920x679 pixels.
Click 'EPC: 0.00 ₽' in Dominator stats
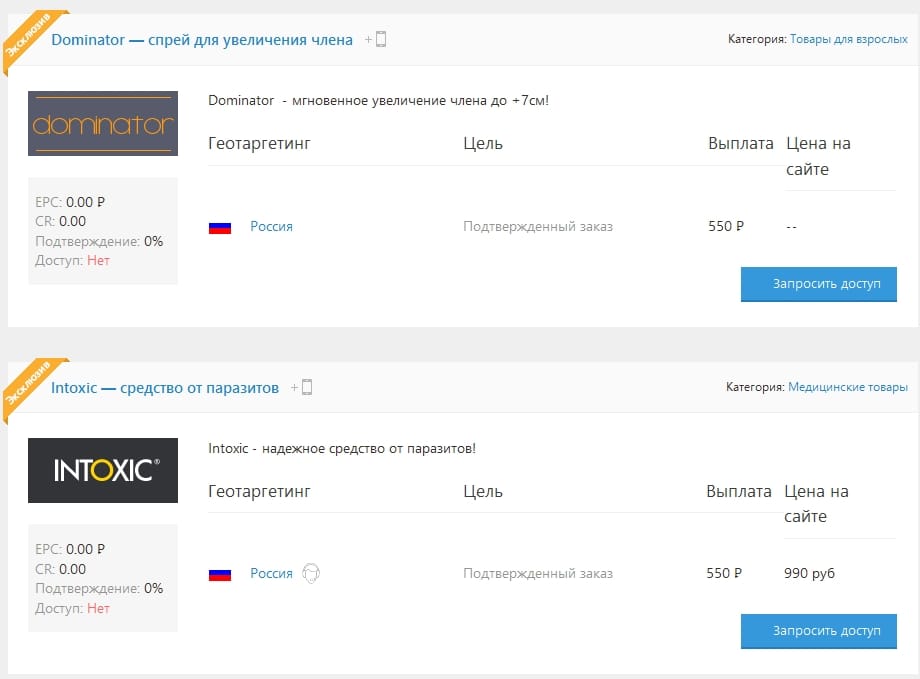click(x=70, y=202)
